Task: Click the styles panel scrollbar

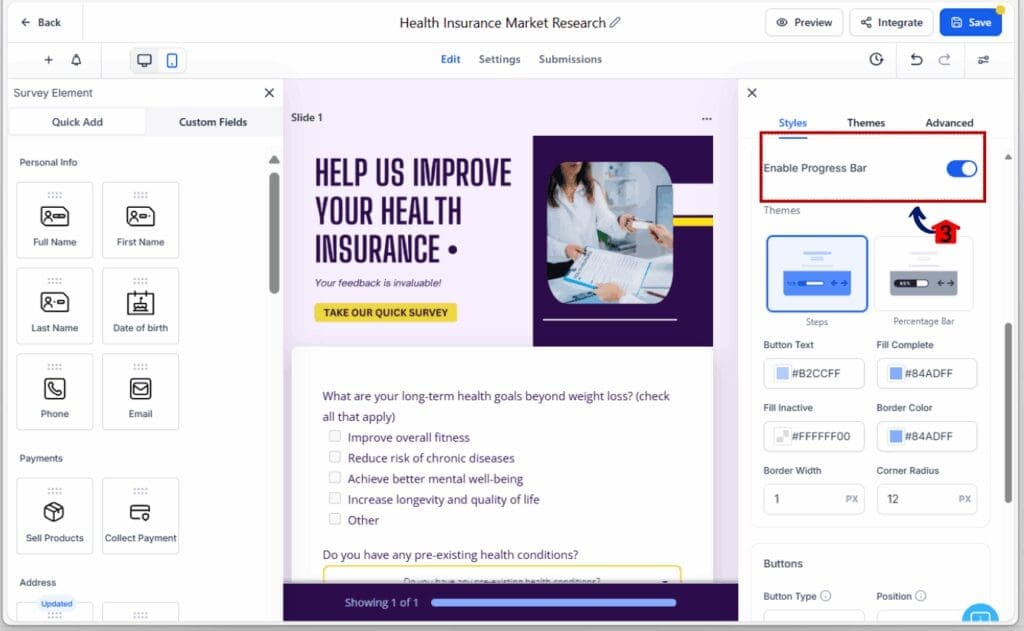Action: point(1008,412)
